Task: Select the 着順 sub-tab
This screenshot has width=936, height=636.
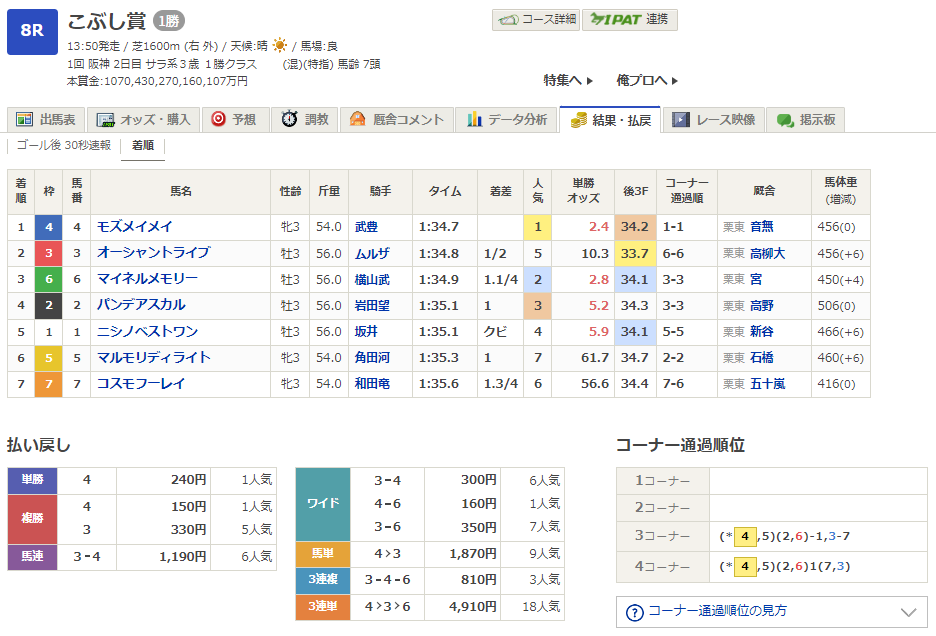Action: point(142,146)
